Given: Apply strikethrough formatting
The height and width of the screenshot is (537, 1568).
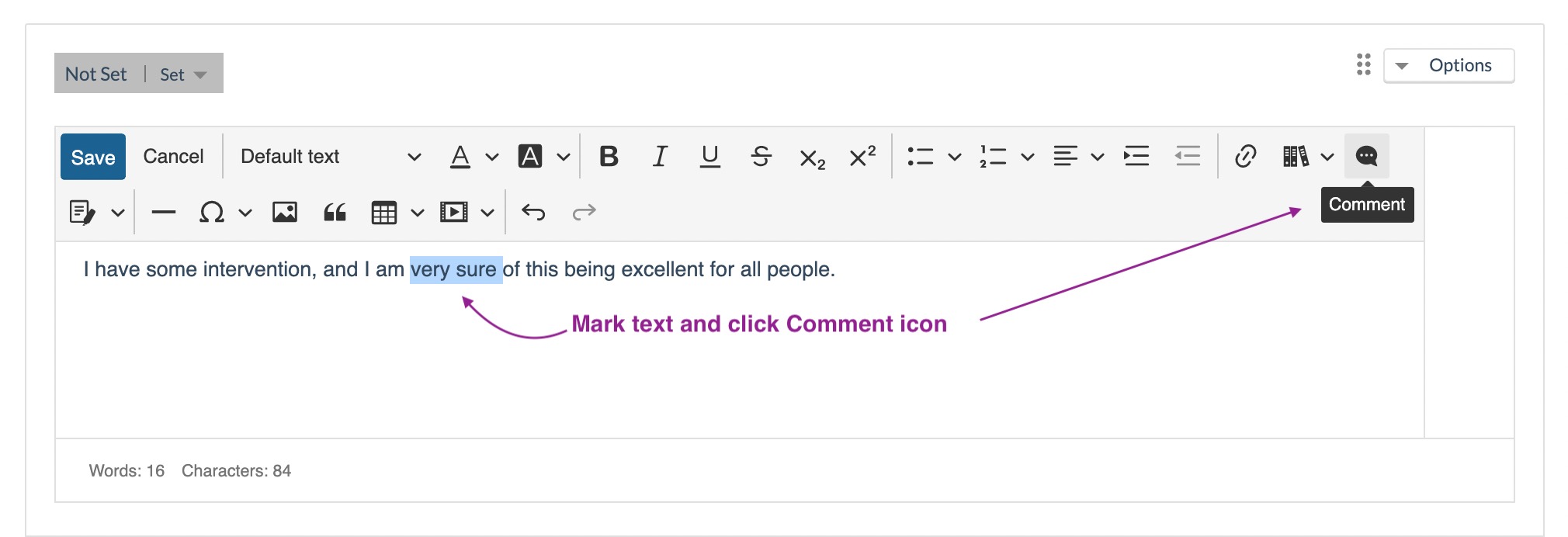Looking at the screenshot, I should 761,156.
